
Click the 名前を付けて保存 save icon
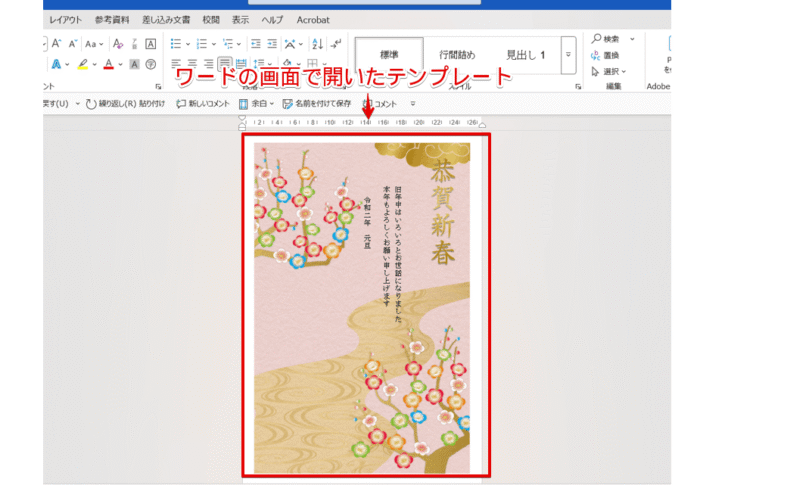pos(287,104)
